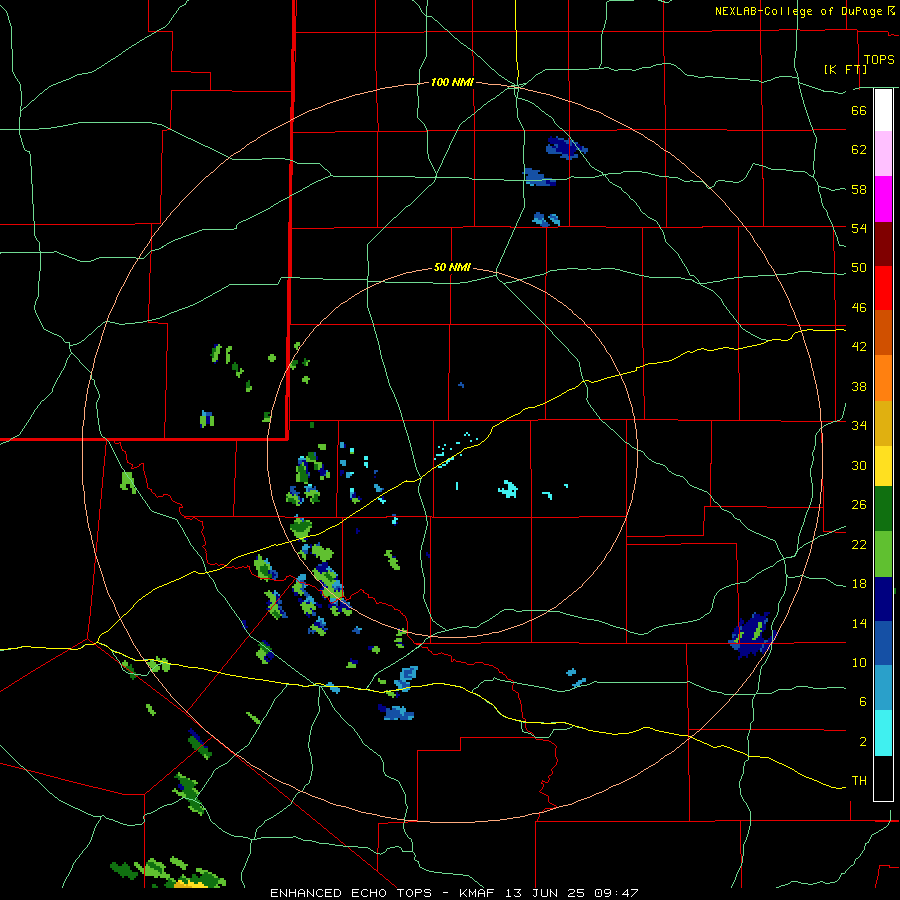
Task: Click the "[K FT]" units label
Action: pos(845,70)
